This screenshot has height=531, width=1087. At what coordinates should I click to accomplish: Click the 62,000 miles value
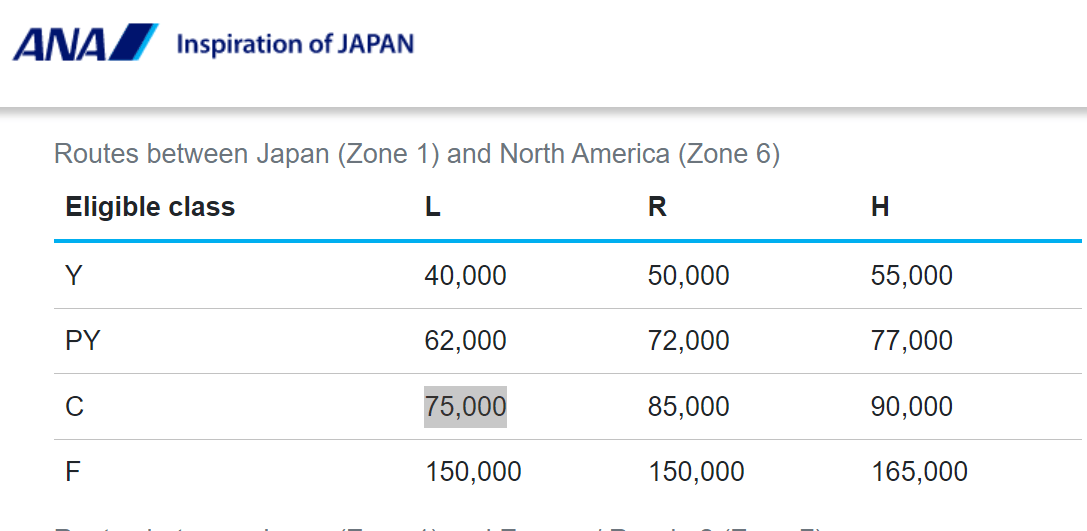pyautogui.click(x=465, y=341)
